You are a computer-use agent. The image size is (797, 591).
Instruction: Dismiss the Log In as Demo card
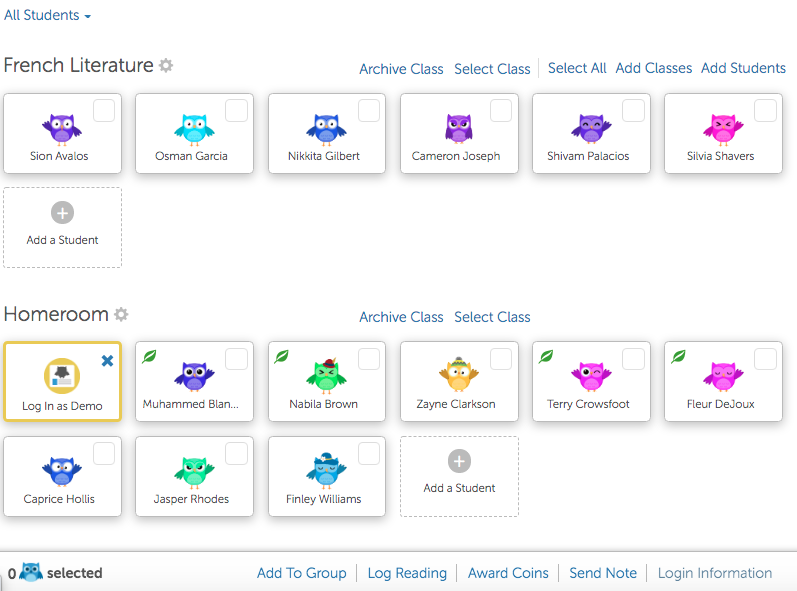[x=107, y=360]
